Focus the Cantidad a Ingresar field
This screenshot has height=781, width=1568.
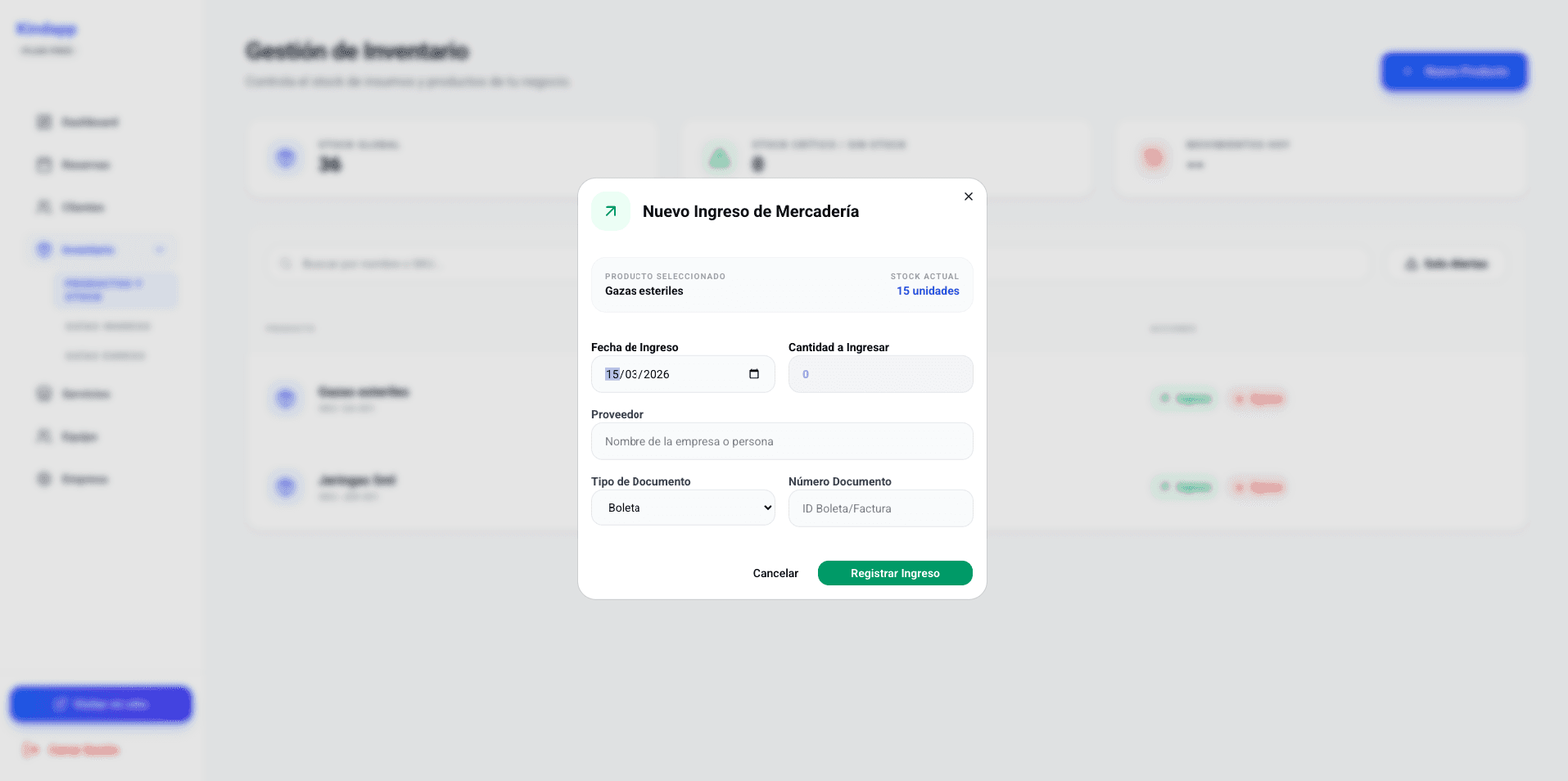(x=880, y=374)
